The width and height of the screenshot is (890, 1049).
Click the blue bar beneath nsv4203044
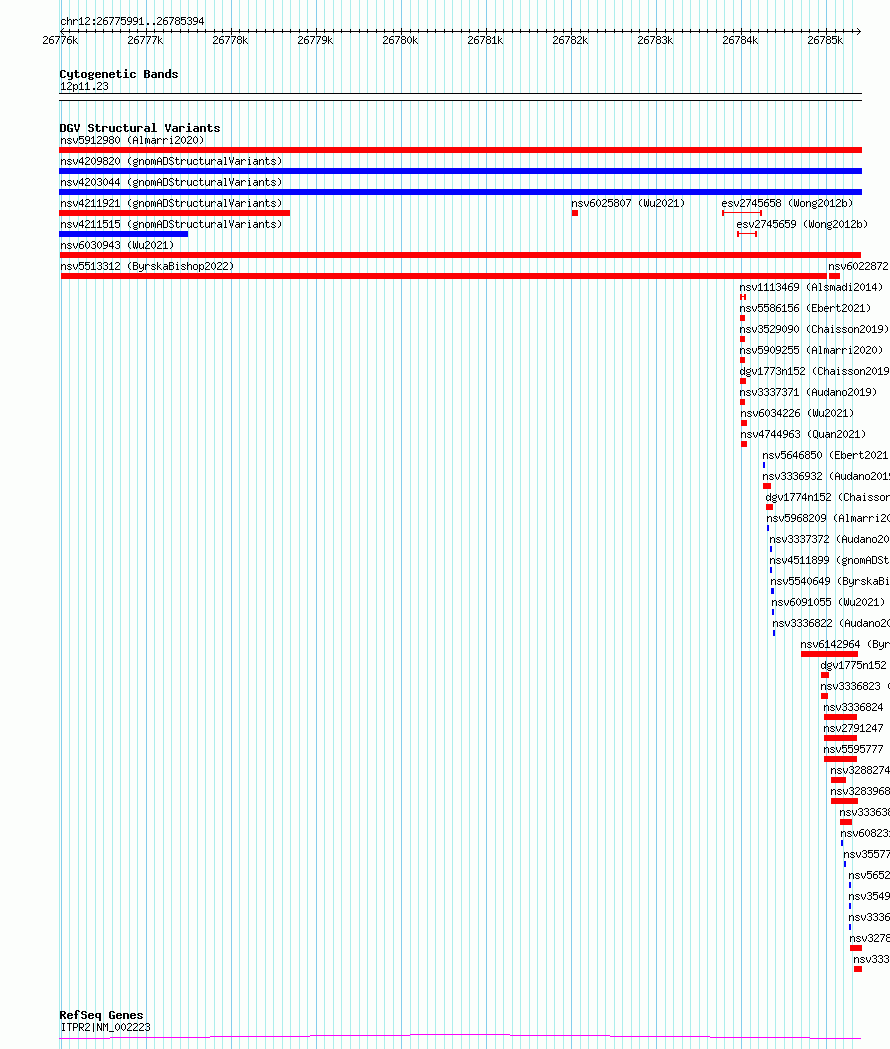[460, 192]
